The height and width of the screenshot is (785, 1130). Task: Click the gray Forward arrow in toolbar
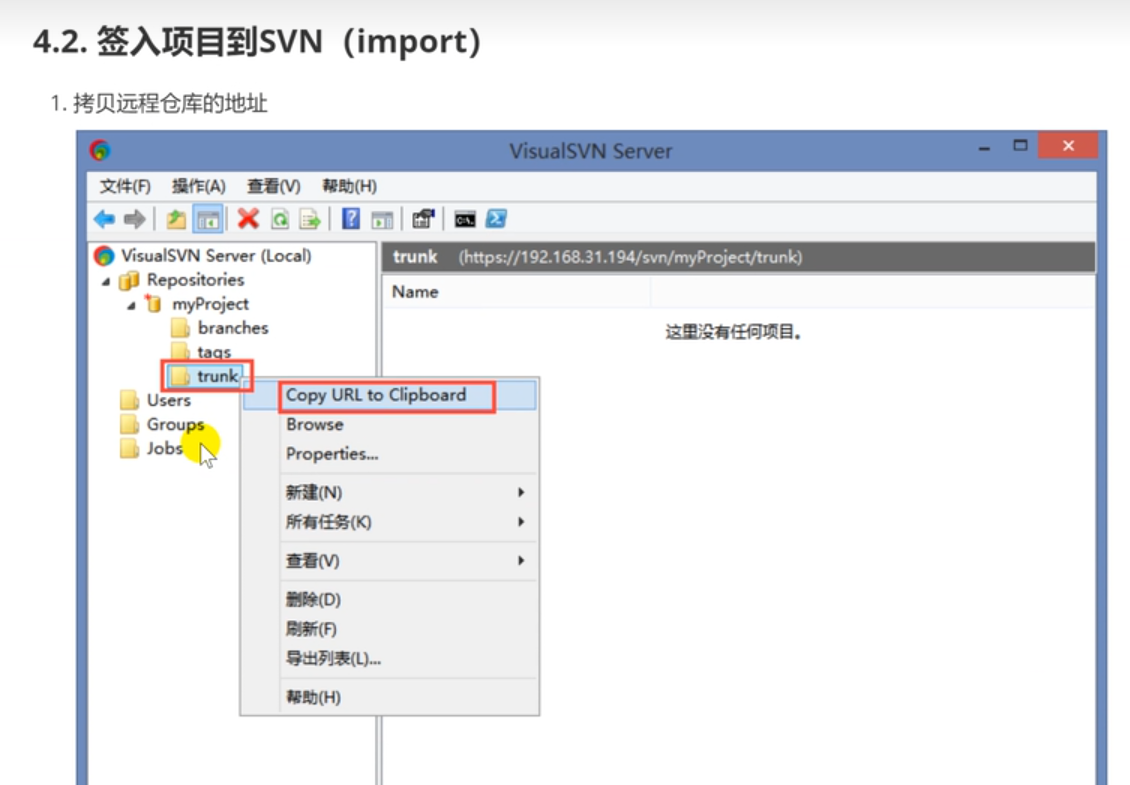tap(134, 218)
